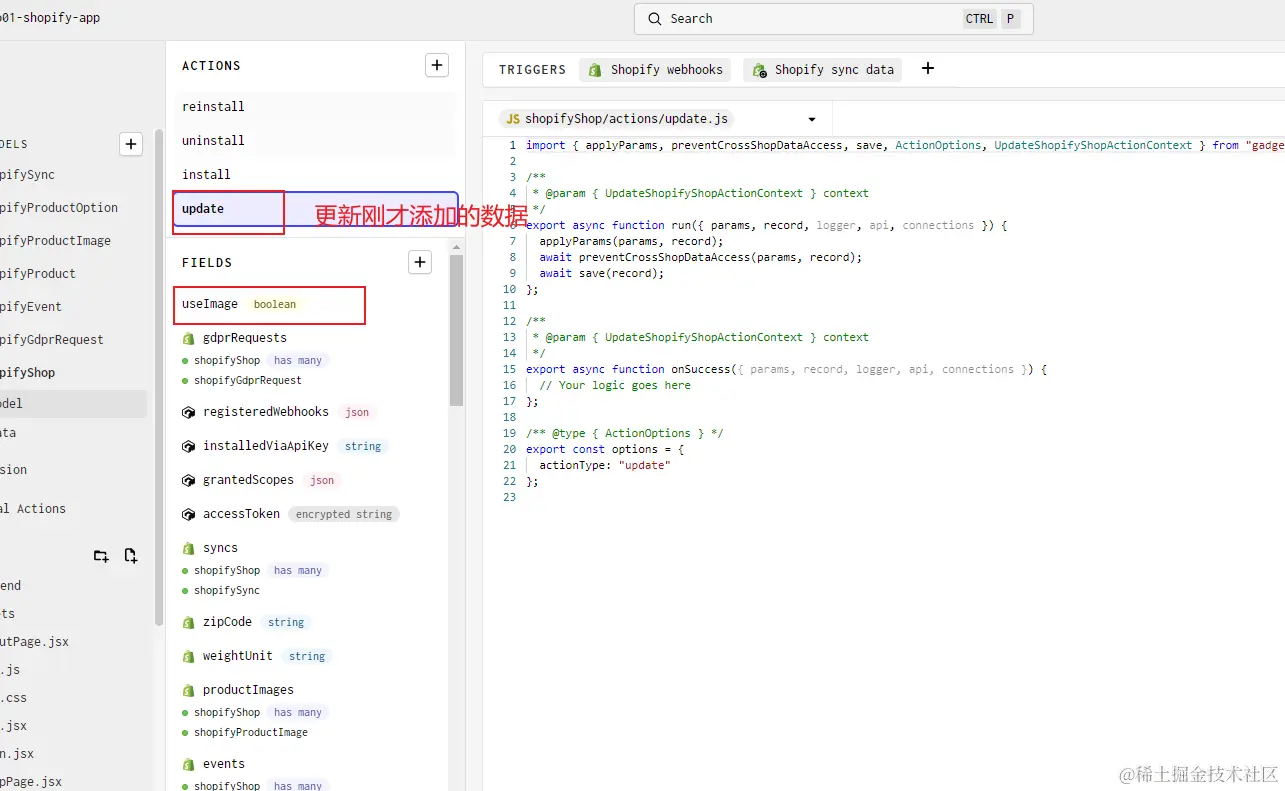Image resolution: width=1285 pixels, height=791 pixels.
Task: Click the Shopify icon beside zipCode field
Action: click(188, 623)
